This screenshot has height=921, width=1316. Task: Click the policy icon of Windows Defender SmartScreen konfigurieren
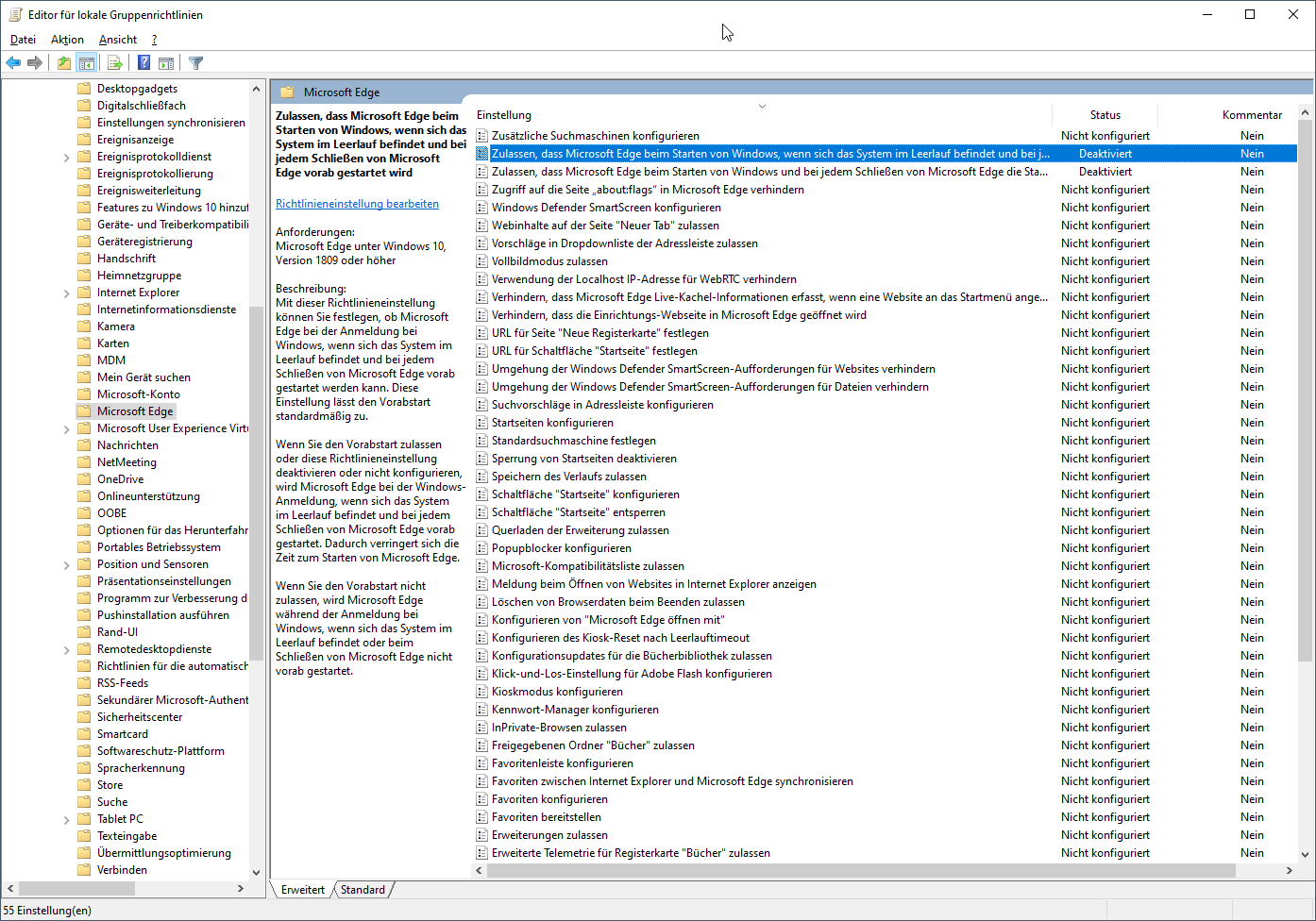tap(482, 208)
